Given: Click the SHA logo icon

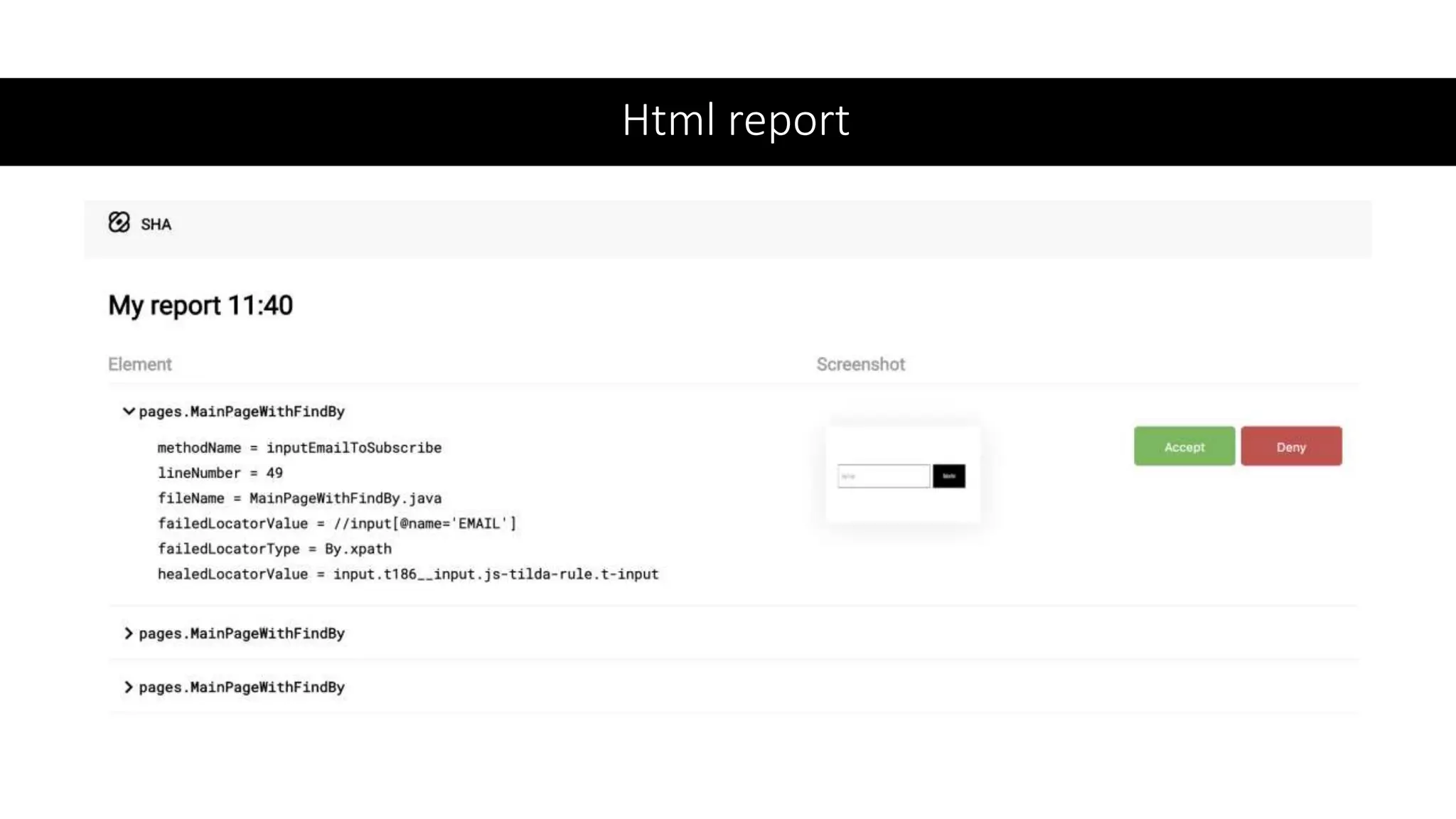Looking at the screenshot, I should coord(119,223).
